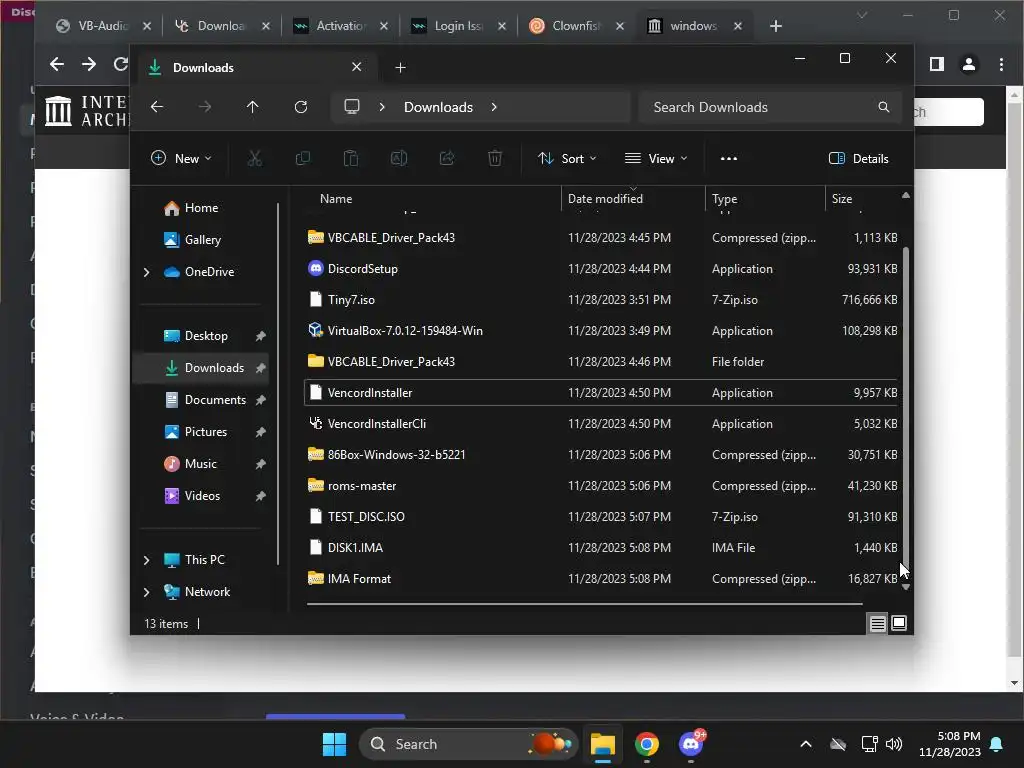Open Pictures in the navigation pane

(206, 432)
